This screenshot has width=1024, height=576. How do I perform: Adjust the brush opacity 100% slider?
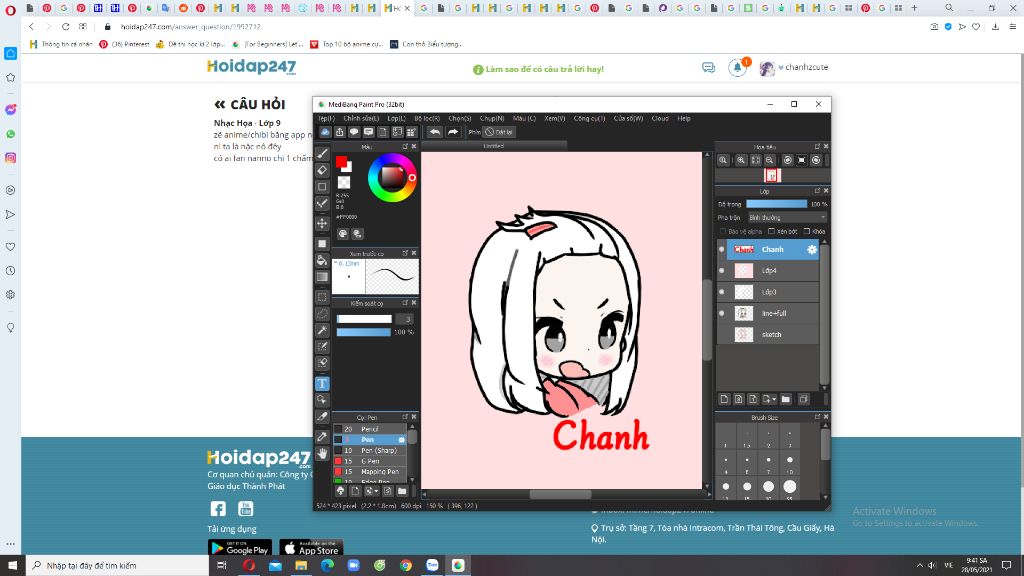tap(364, 332)
